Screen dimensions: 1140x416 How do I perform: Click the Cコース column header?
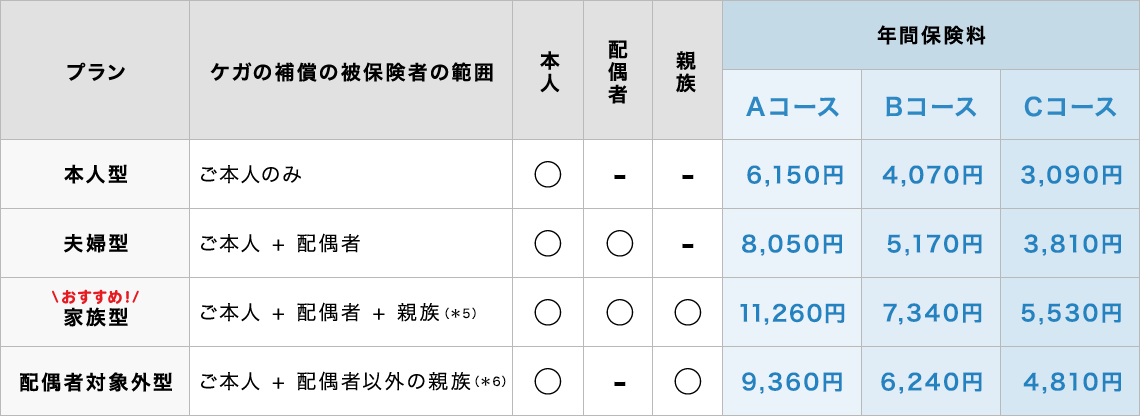[1070, 107]
